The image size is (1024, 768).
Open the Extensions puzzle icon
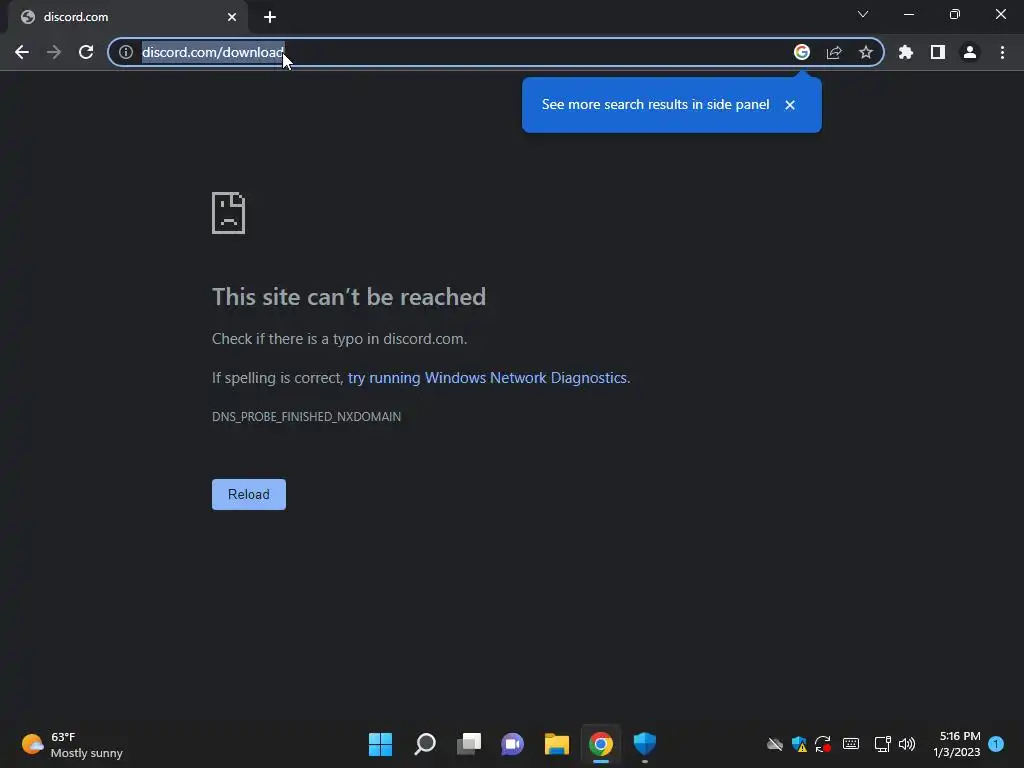pos(906,52)
